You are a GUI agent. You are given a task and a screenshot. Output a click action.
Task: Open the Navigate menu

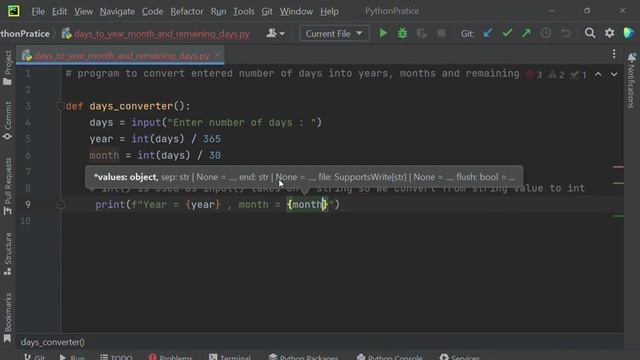point(117,11)
